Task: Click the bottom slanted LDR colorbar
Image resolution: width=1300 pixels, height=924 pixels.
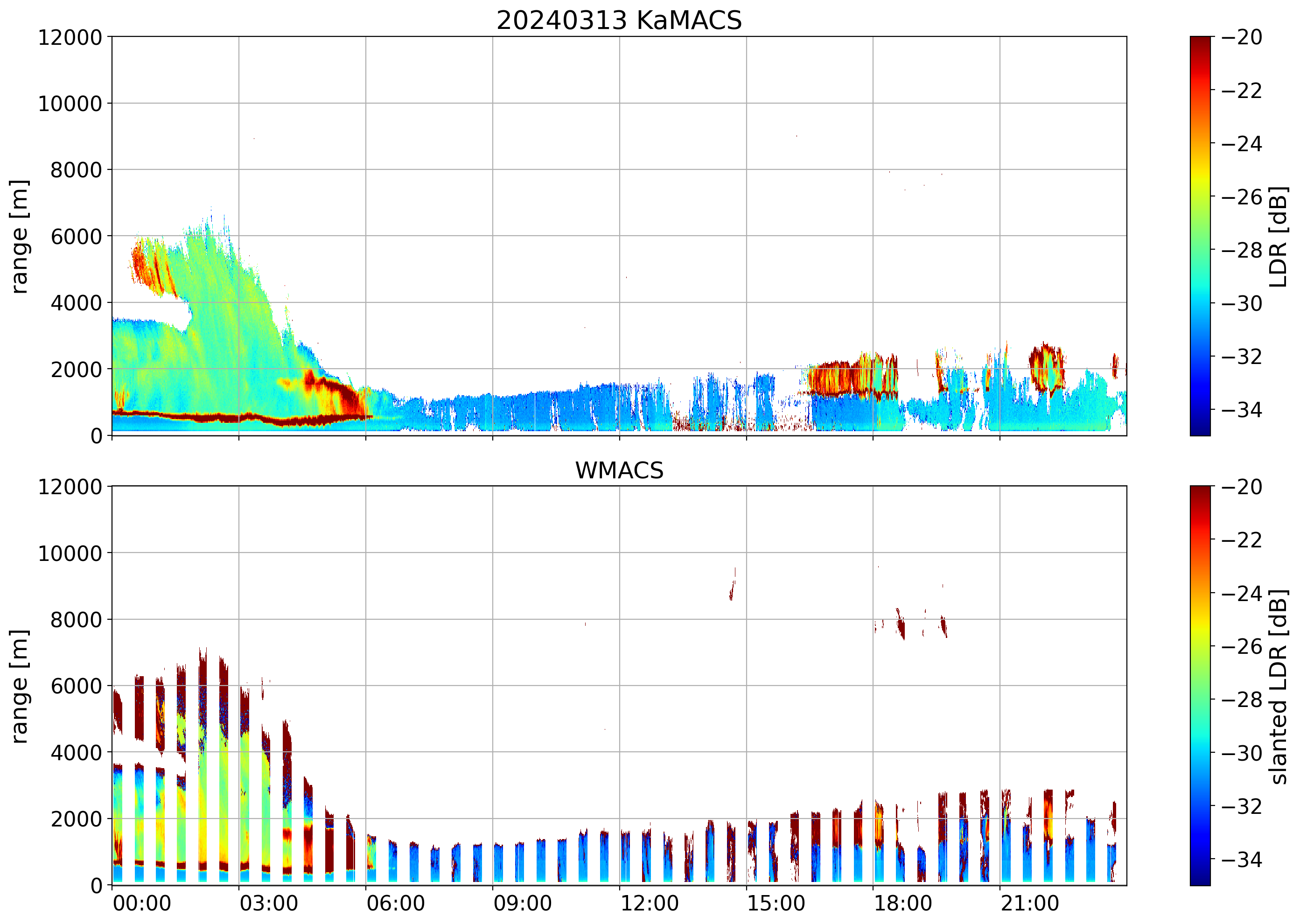Action: (x=1200, y=686)
